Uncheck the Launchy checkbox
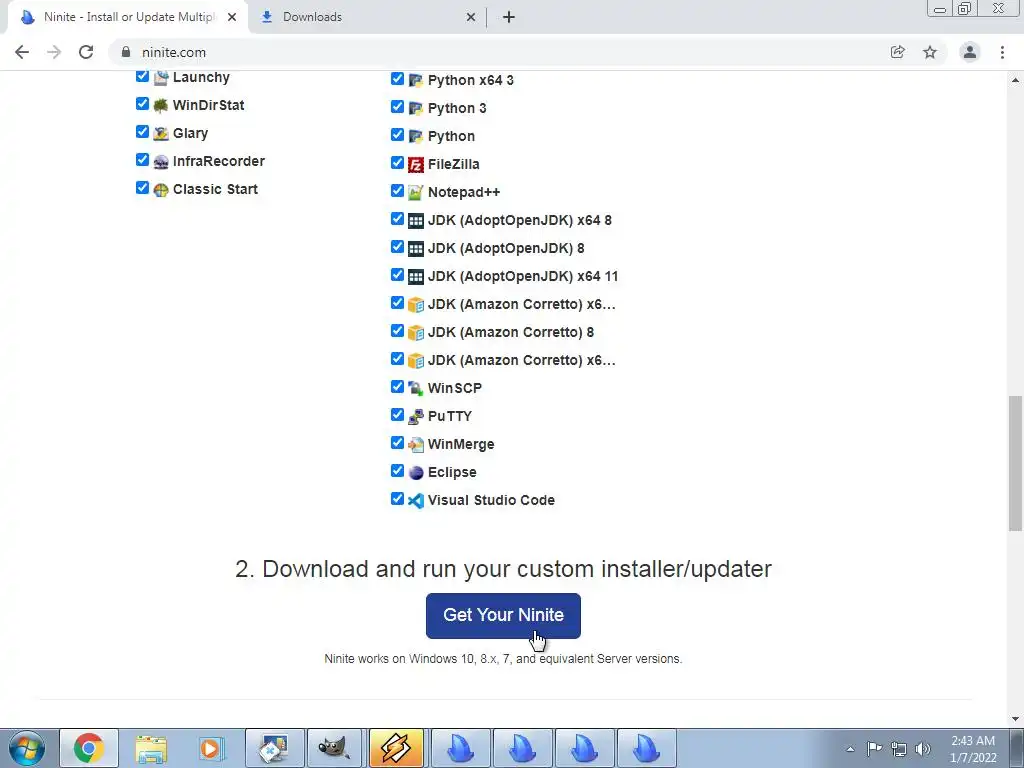 click(142, 76)
